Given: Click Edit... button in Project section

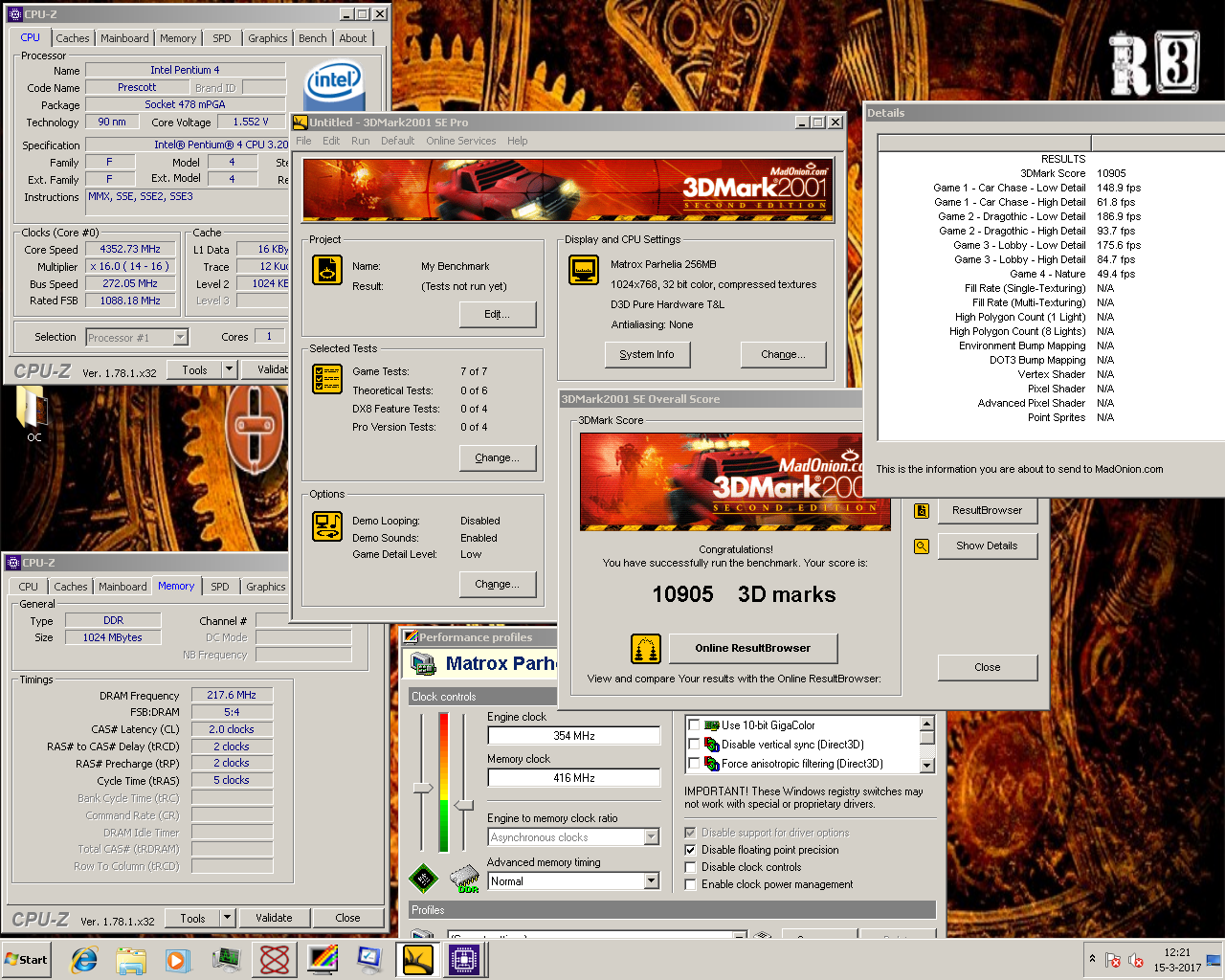Looking at the screenshot, I should [497, 314].
